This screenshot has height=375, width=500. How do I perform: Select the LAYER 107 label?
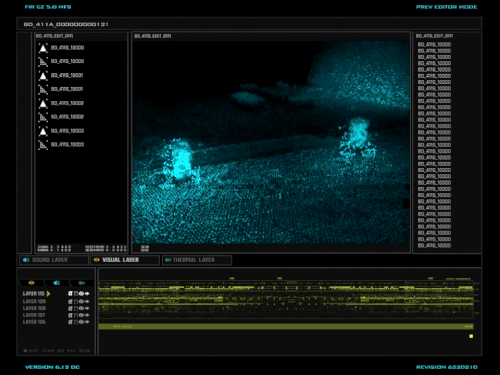(x=34, y=315)
